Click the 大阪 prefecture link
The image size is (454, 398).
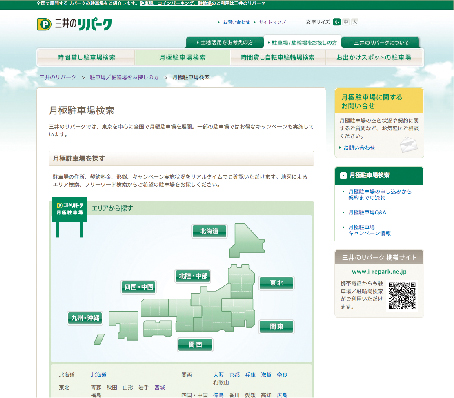click(219, 374)
